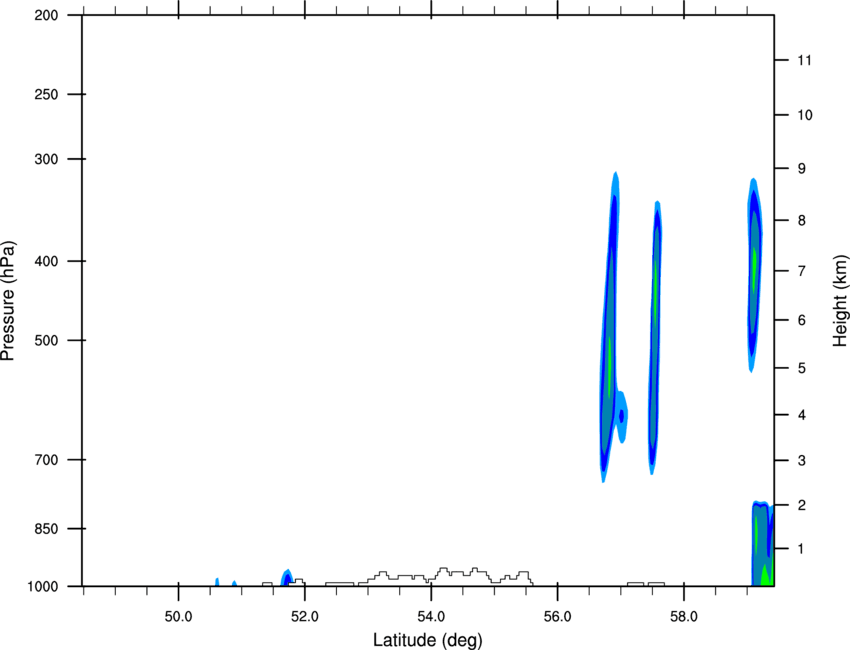This screenshot has height=650, width=850.
Task: Click the 10 km height tick label
Action: pyautogui.click(x=805, y=115)
